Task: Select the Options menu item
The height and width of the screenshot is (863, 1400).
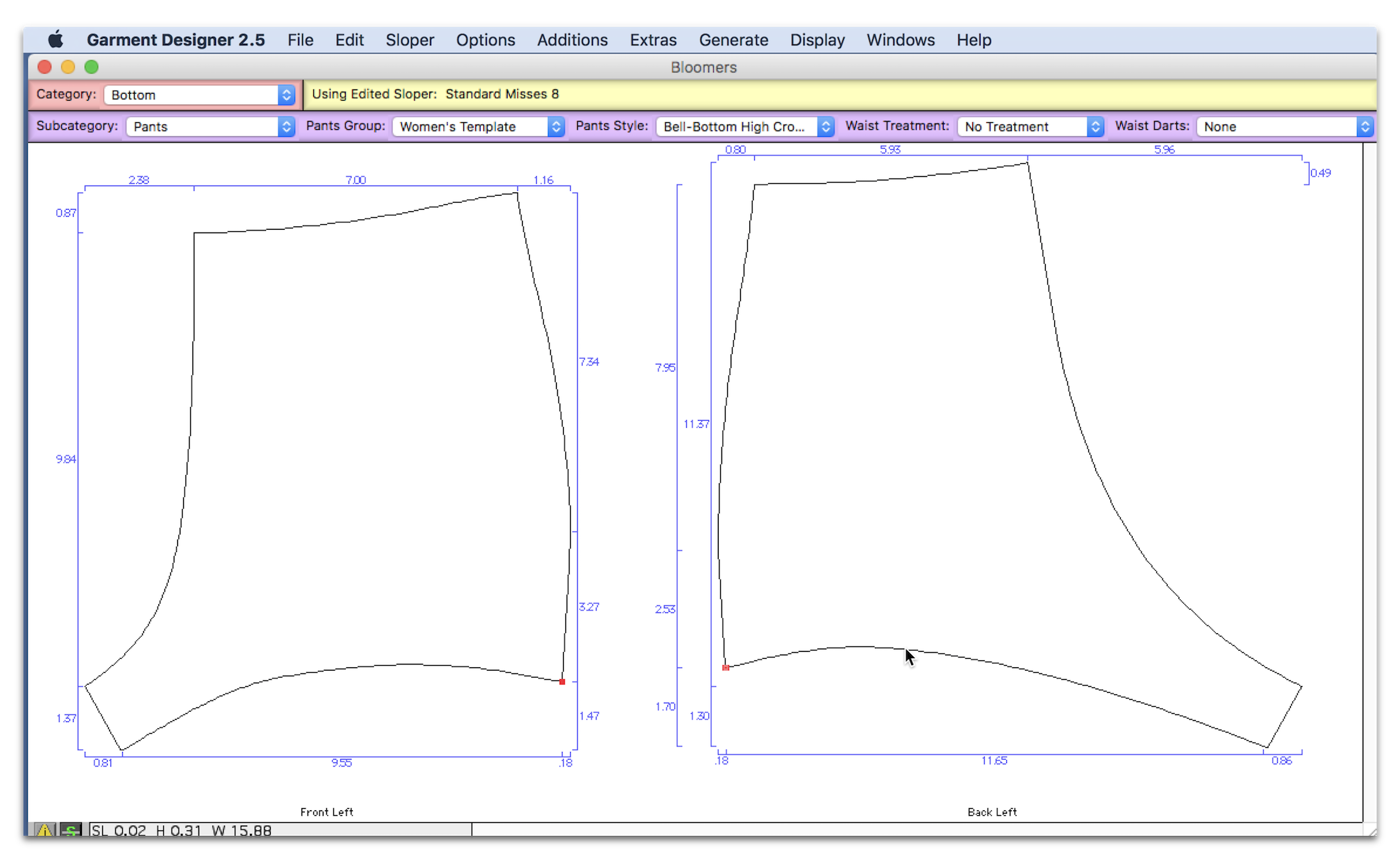Action: pyautogui.click(x=484, y=40)
